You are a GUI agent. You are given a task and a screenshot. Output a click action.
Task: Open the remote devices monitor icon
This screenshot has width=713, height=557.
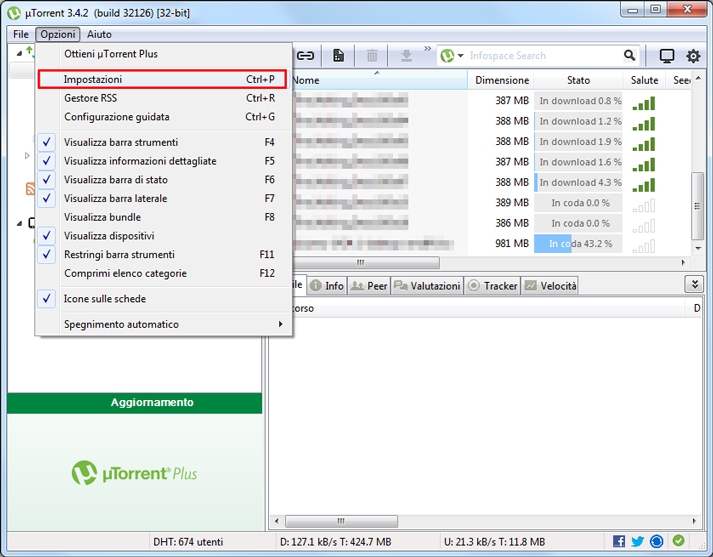click(x=667, y=56)
